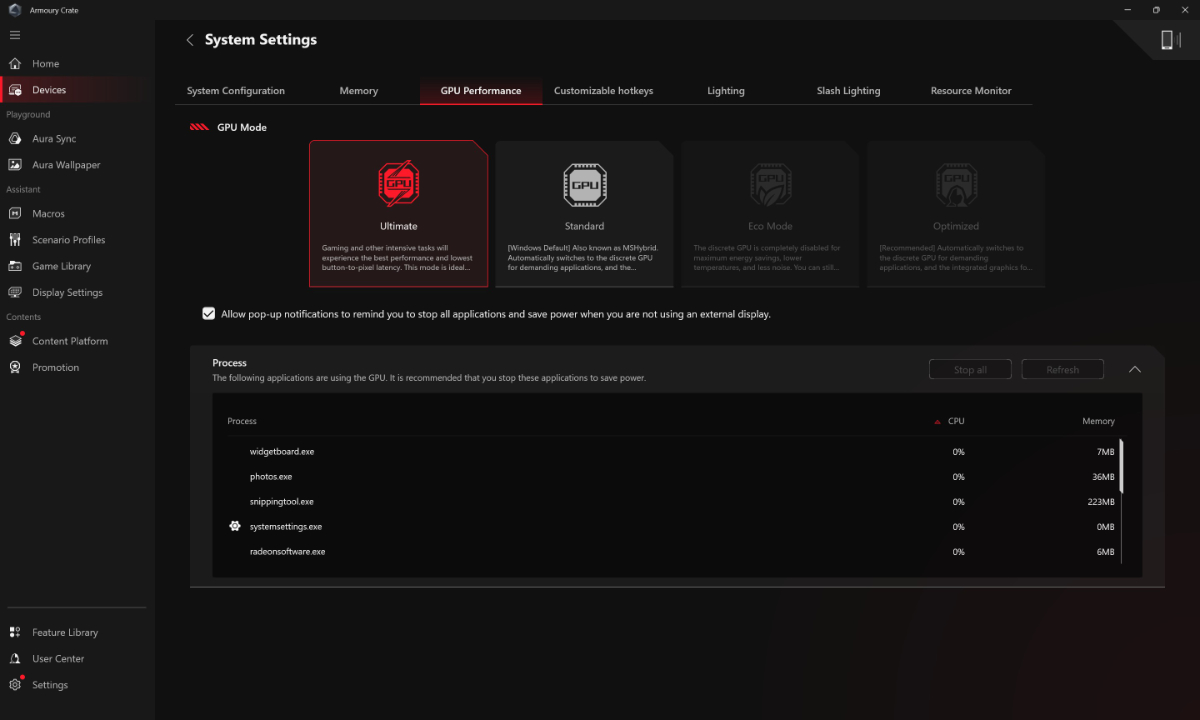Select the radeonsoftware.exe process row
1200x720 pixels.
click(x=671, y=552)
